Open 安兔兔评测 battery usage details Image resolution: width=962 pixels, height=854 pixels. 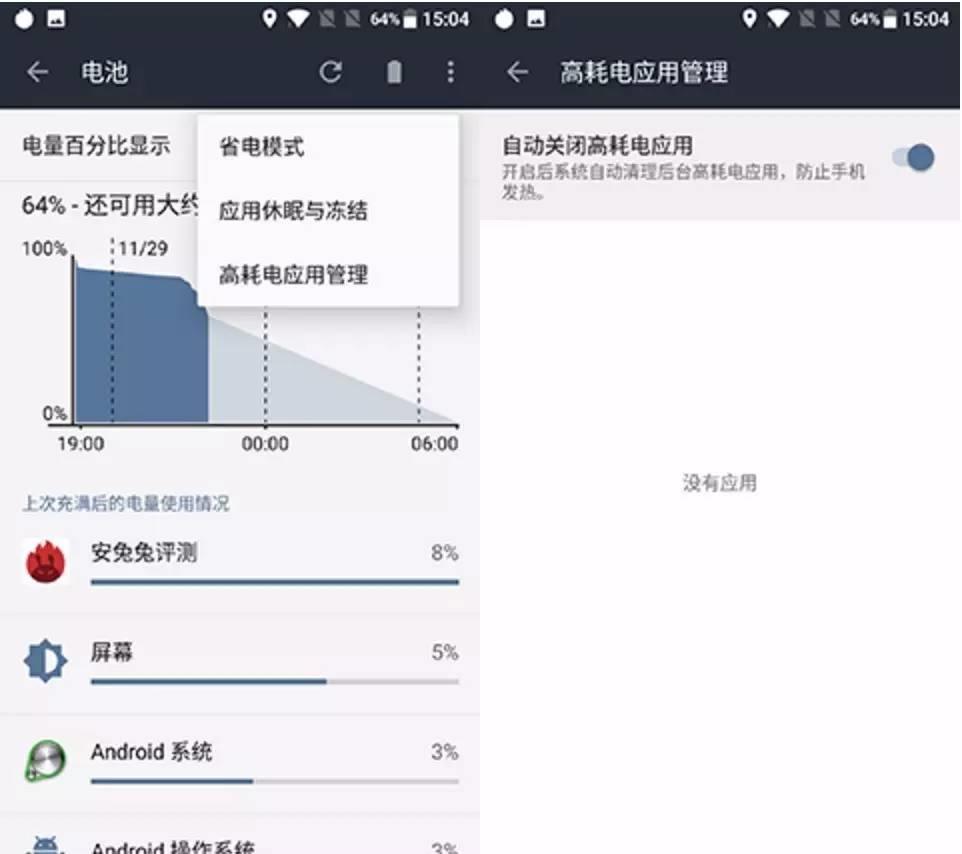point(240,563)
